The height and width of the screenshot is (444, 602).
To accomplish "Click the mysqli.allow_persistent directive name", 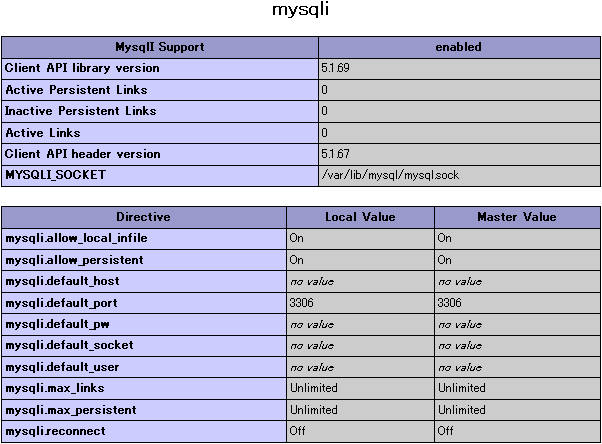I will 74,260.
